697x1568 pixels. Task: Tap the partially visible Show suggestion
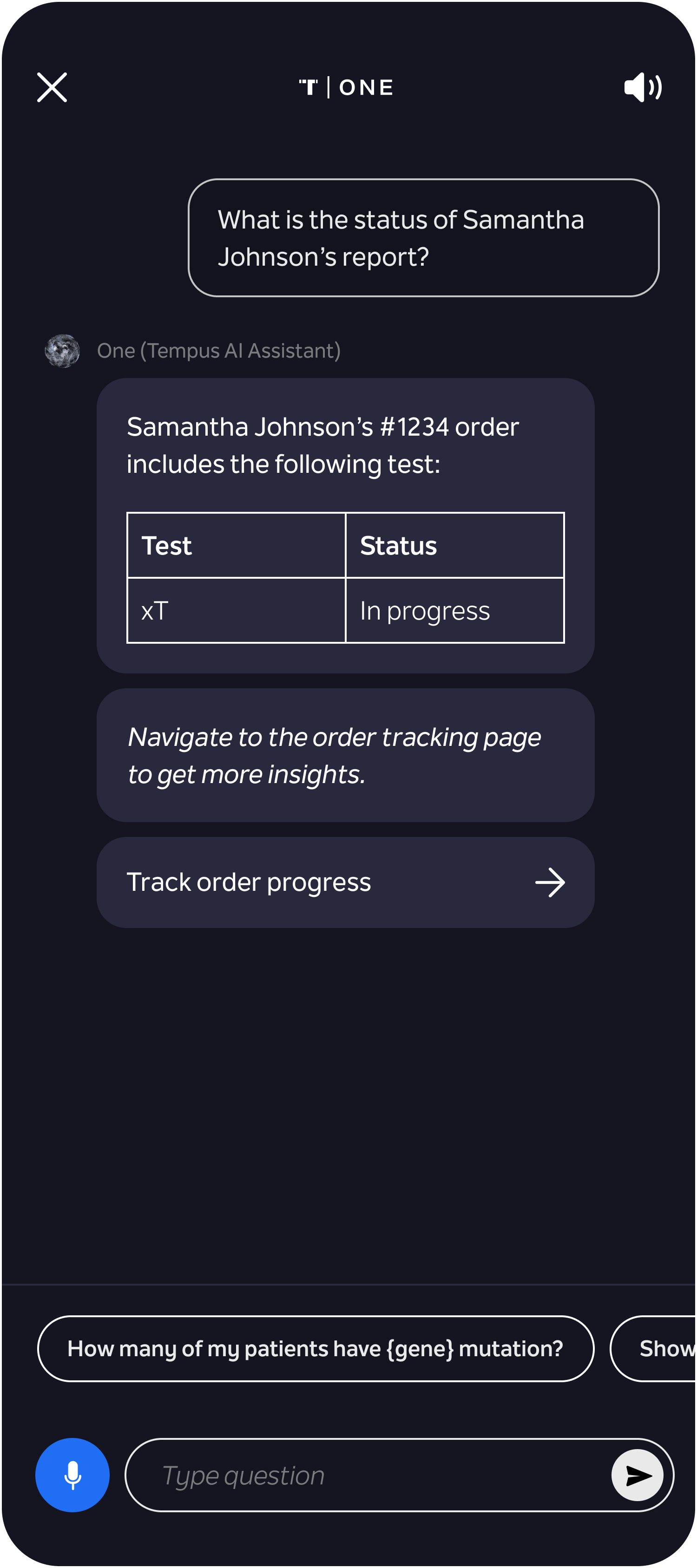point(653,1348)
